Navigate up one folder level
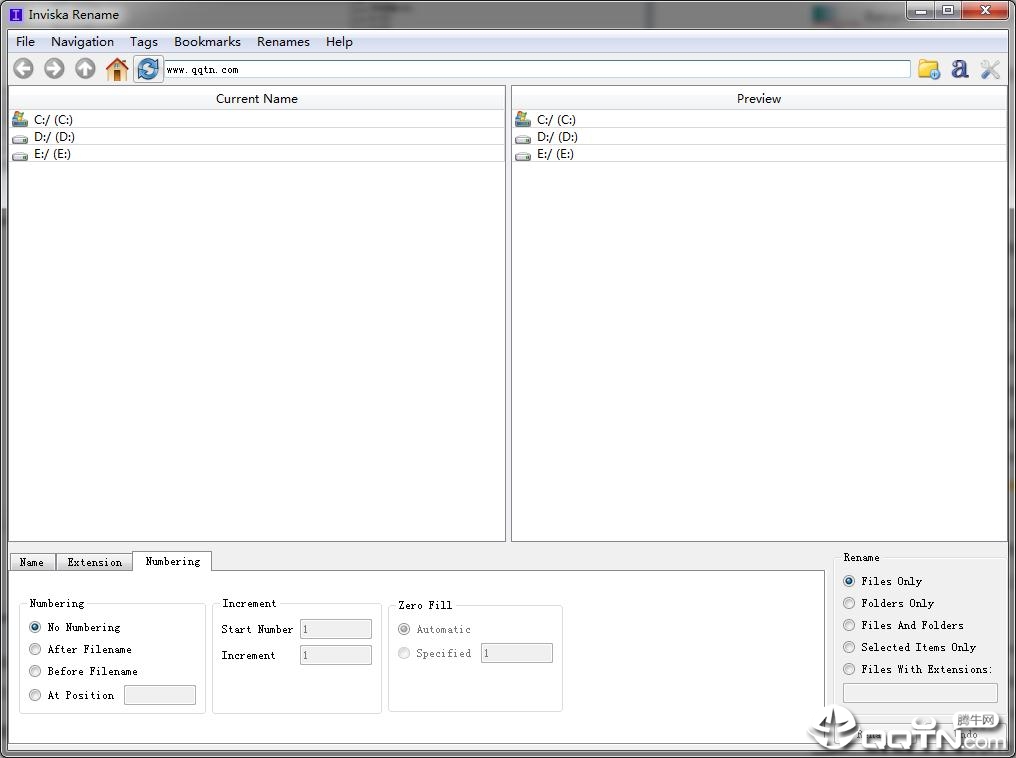Viewport: 1016px width, 758px height. [85, 69]
